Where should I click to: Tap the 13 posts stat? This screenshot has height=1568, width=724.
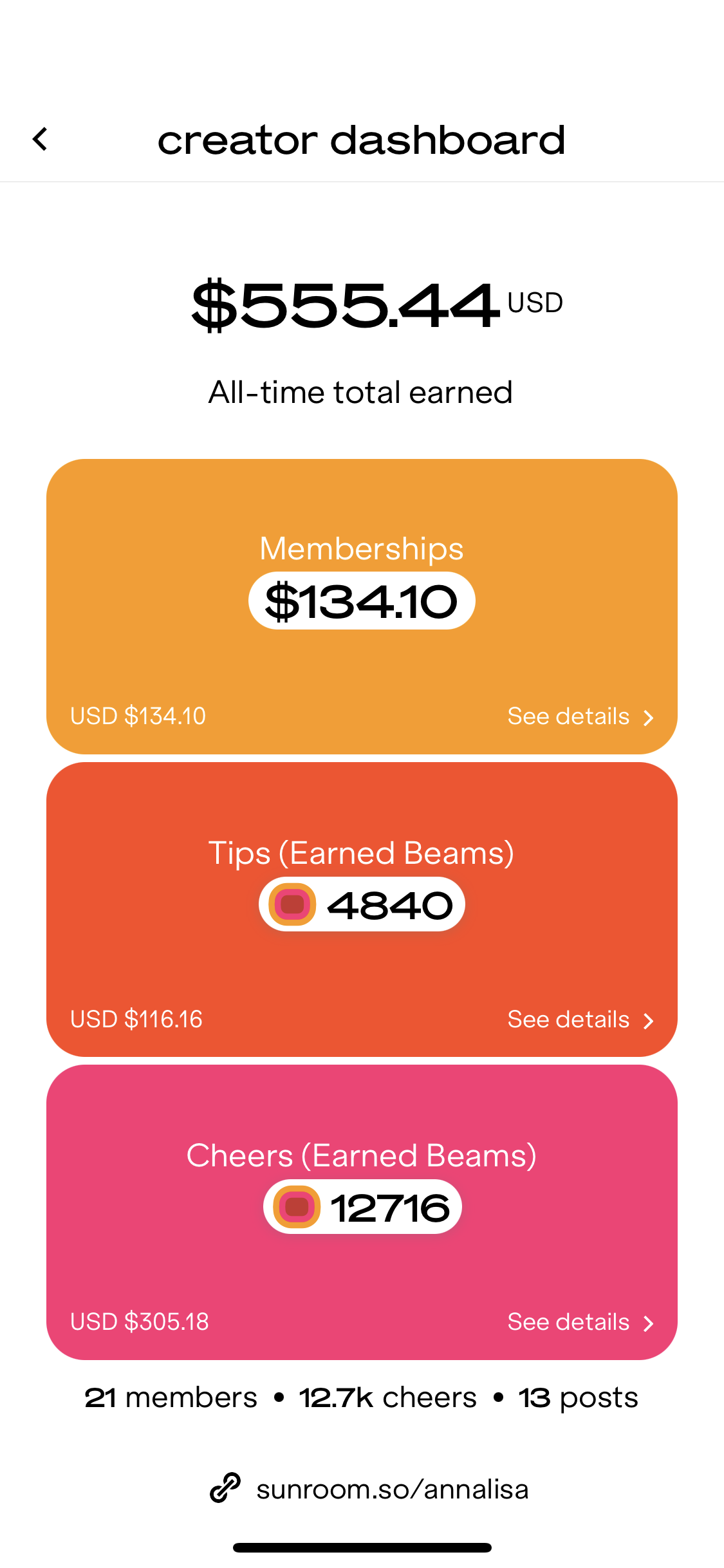tap(579, 1399)
